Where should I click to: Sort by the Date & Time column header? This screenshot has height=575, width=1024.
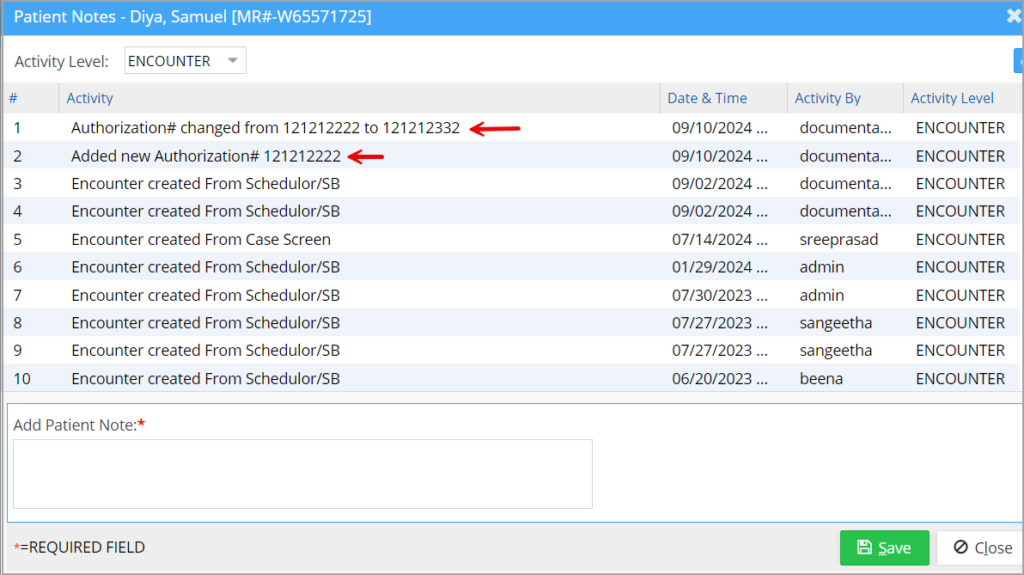click(707, 98)
